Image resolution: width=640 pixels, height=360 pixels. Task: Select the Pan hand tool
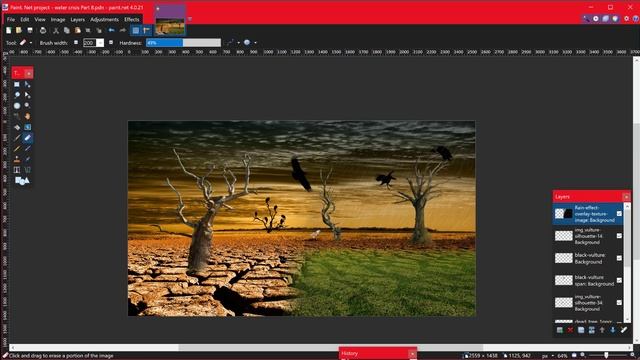click(27, 116)
